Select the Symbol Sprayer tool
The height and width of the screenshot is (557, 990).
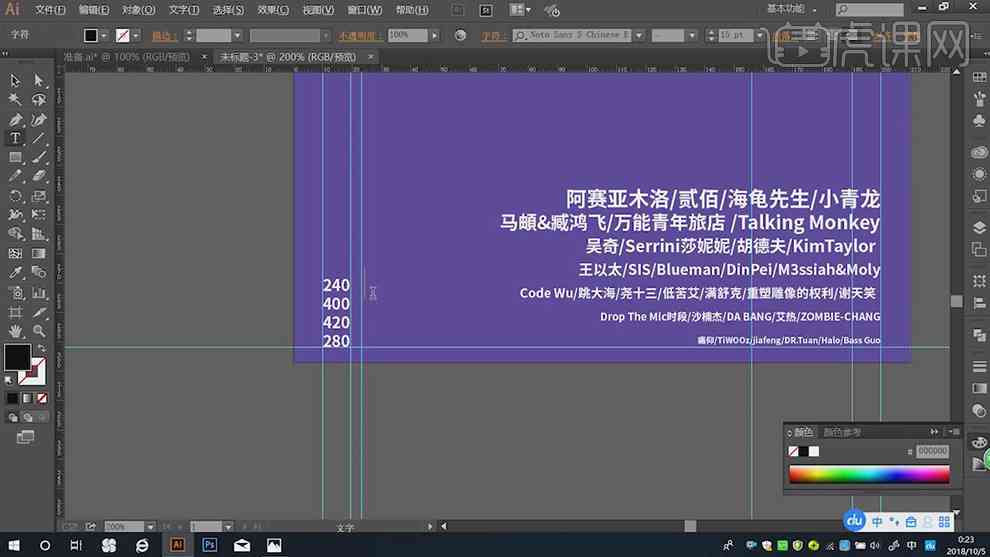tap(15, 292)
